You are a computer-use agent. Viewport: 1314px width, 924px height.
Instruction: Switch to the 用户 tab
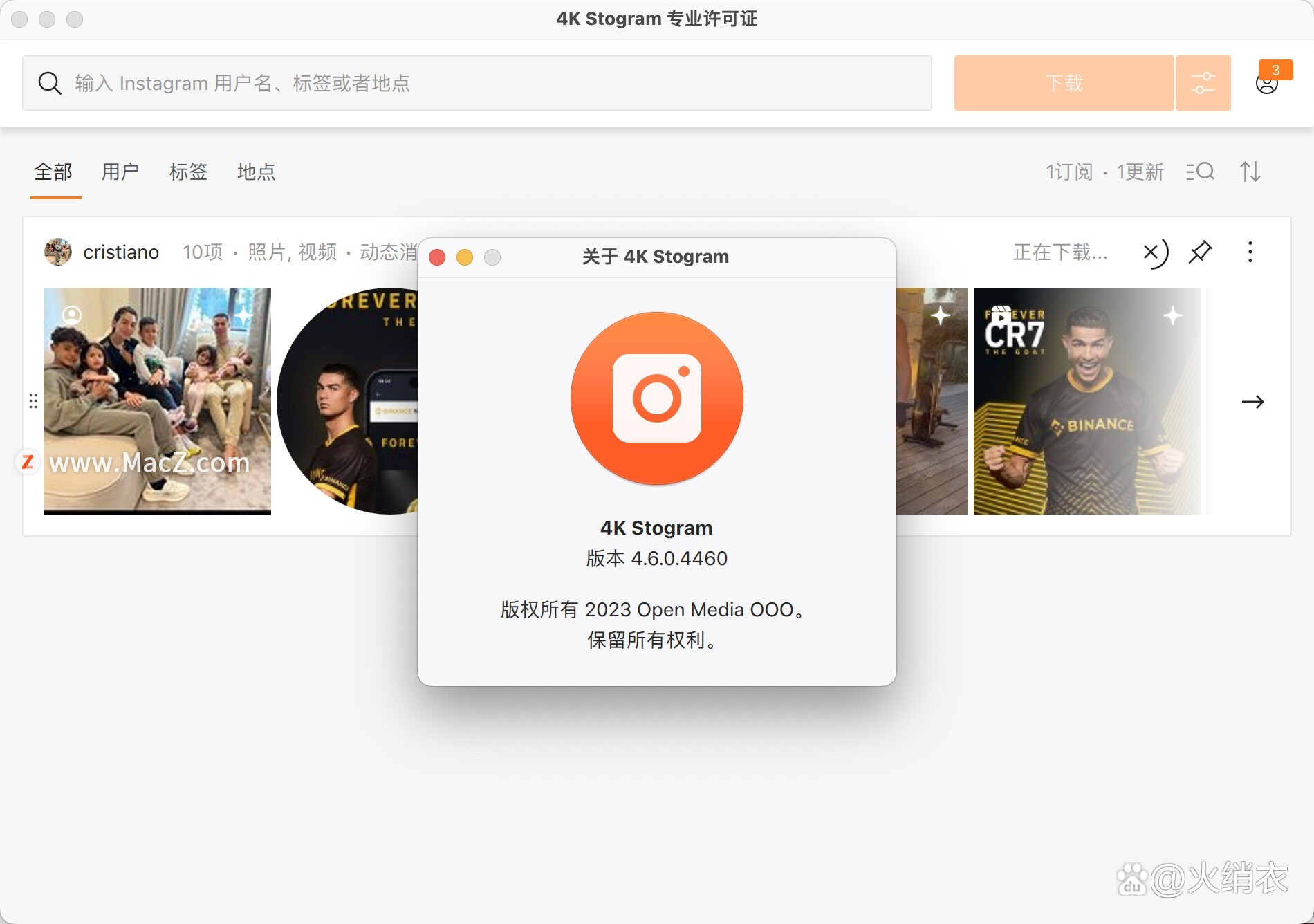click(x=120, y=172)
